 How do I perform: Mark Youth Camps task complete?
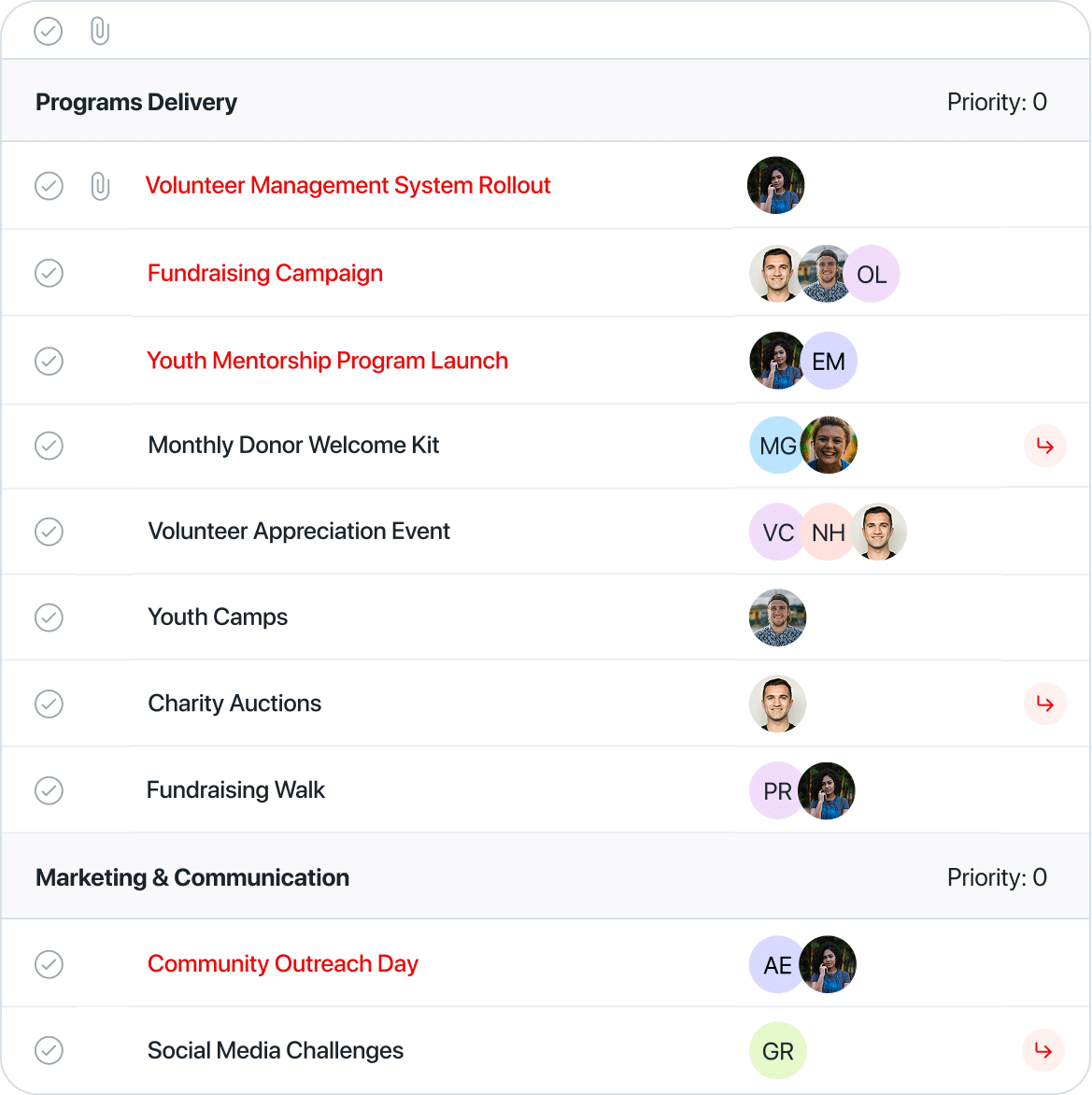tap(49, 618)
